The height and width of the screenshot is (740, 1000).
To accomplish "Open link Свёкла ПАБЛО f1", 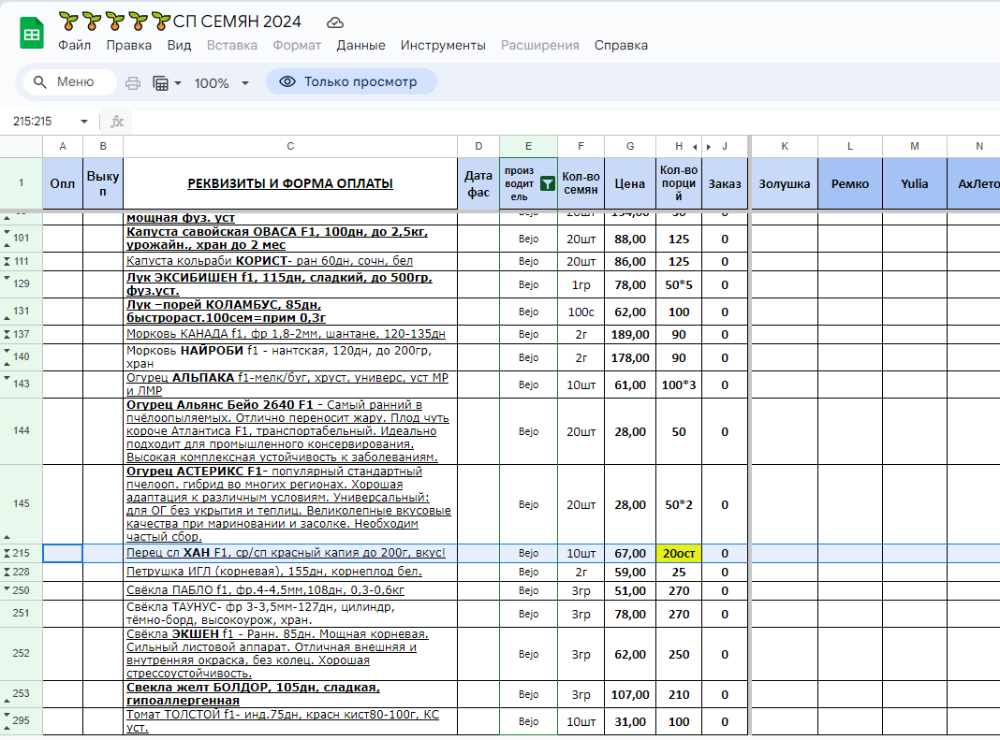I will 265,590.
